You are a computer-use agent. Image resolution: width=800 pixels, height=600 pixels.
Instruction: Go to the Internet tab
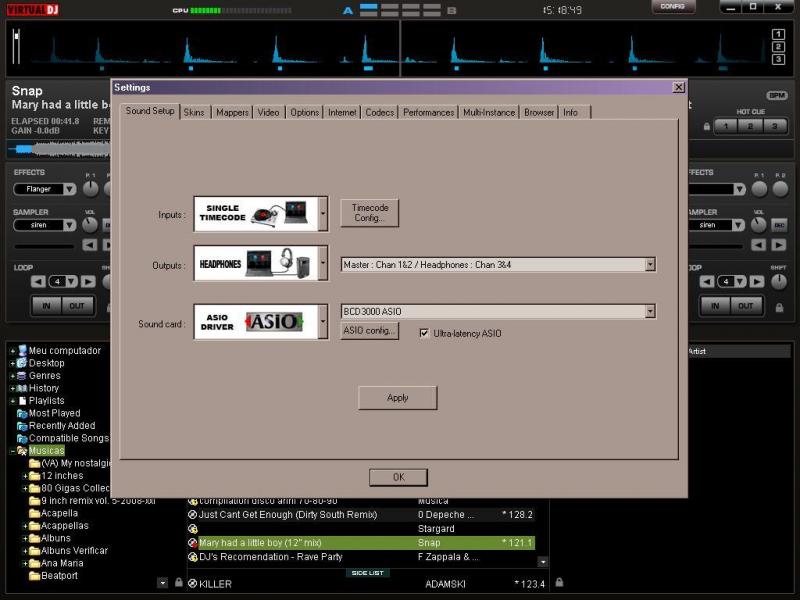[342, 112]
